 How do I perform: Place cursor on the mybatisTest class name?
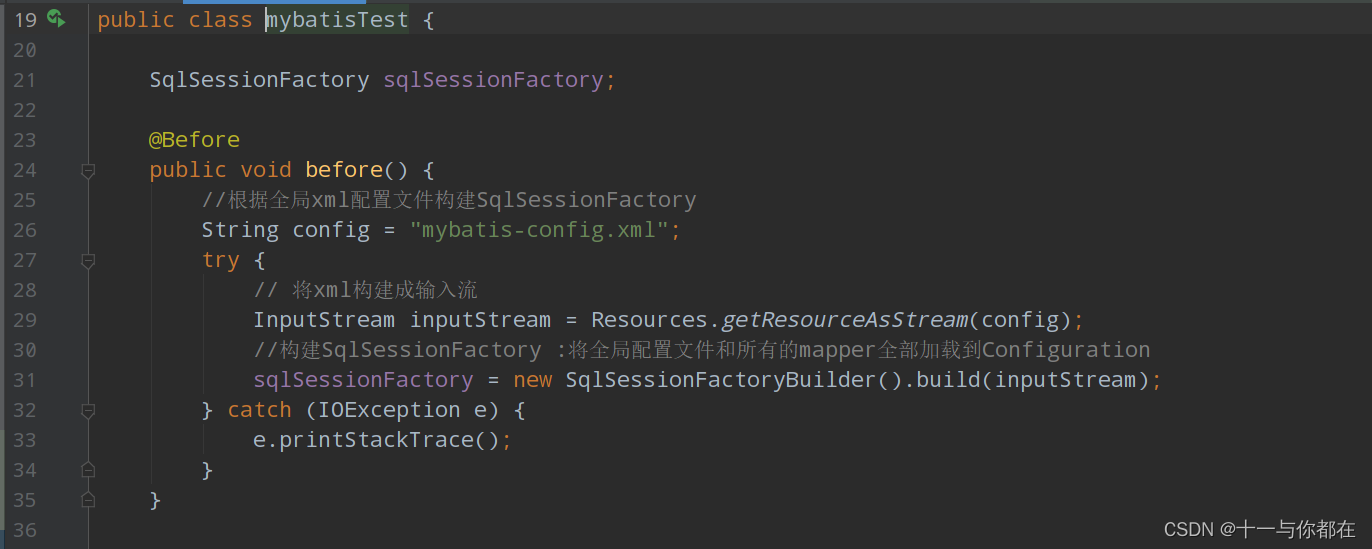point(337,20)
